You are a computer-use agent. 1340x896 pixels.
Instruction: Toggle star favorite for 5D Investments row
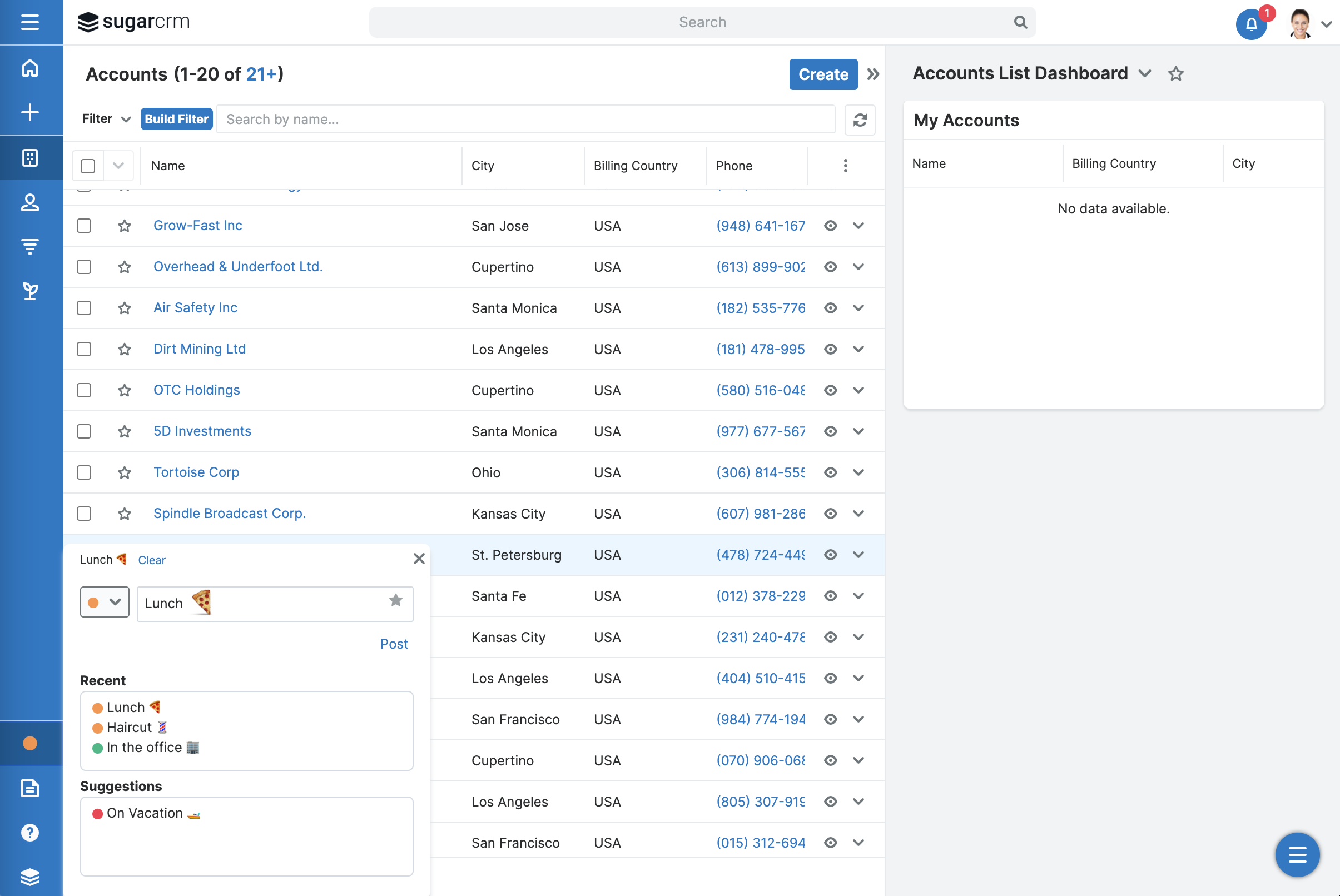coord(125,431)
